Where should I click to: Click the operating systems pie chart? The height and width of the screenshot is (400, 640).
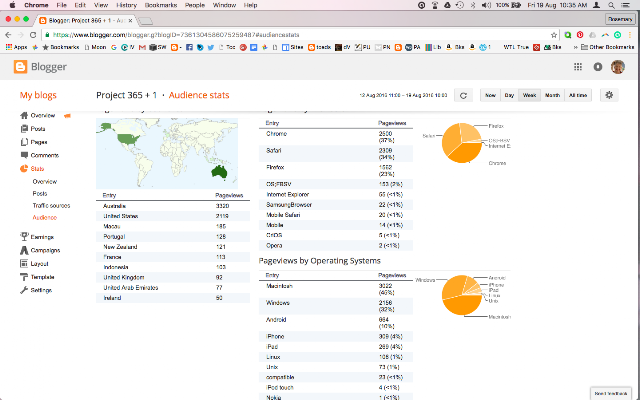tap(462, 295)
